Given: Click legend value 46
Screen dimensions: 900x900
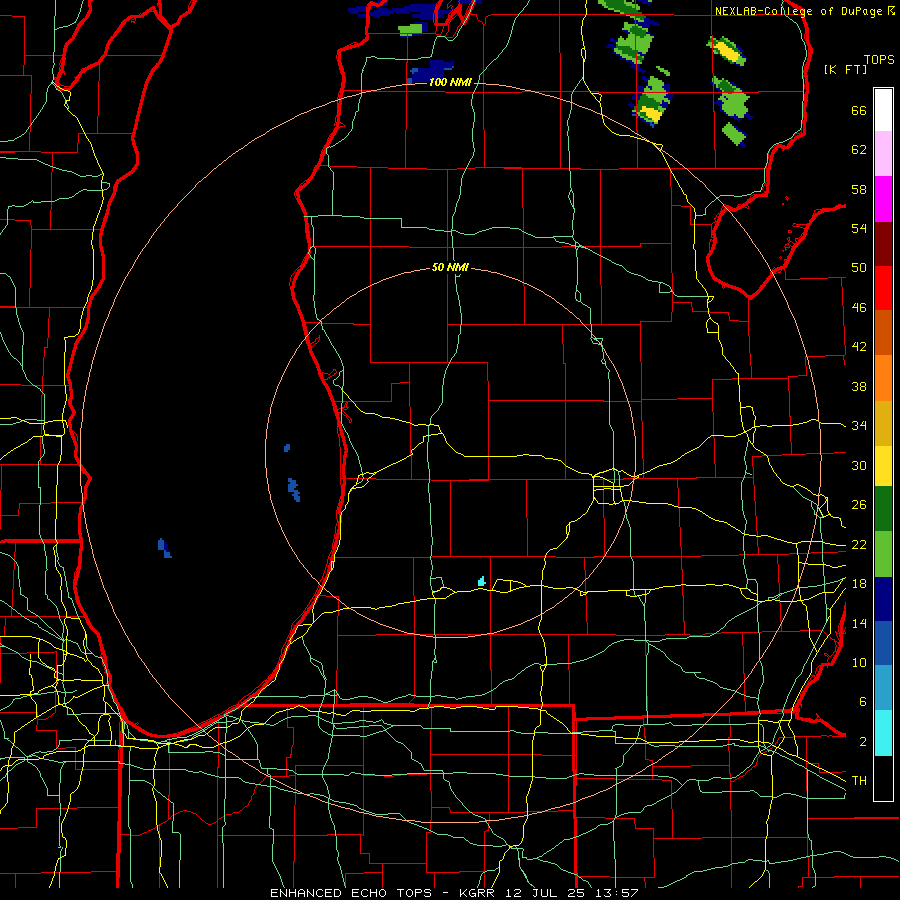Looking at the screenshot, I should [859, 308].
